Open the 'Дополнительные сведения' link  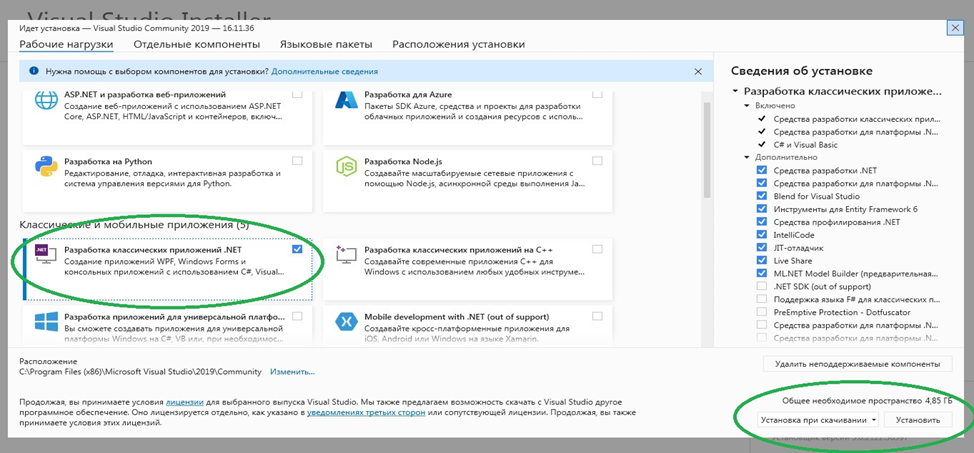324,72
